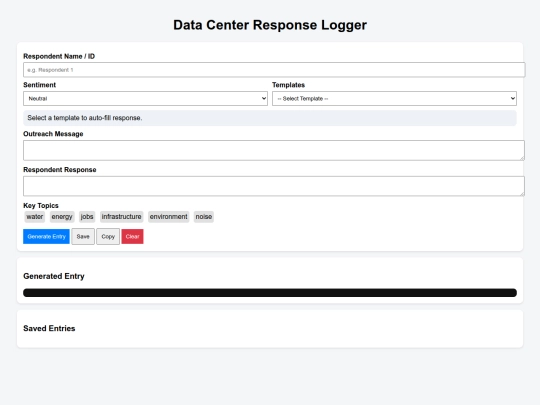Click the blue Generate Entry button
The image size is (540, 405).
[46, 237]
